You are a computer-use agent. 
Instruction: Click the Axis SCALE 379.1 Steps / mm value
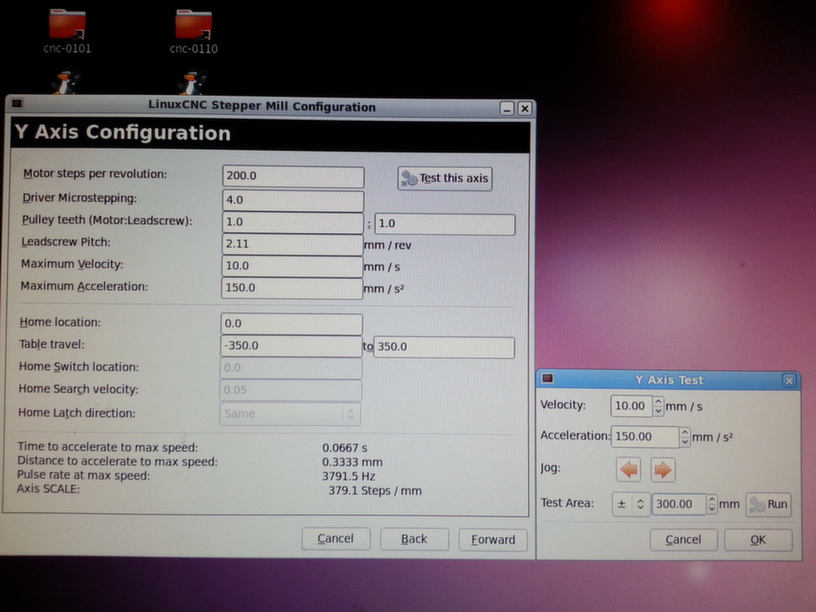pos(375,491)
